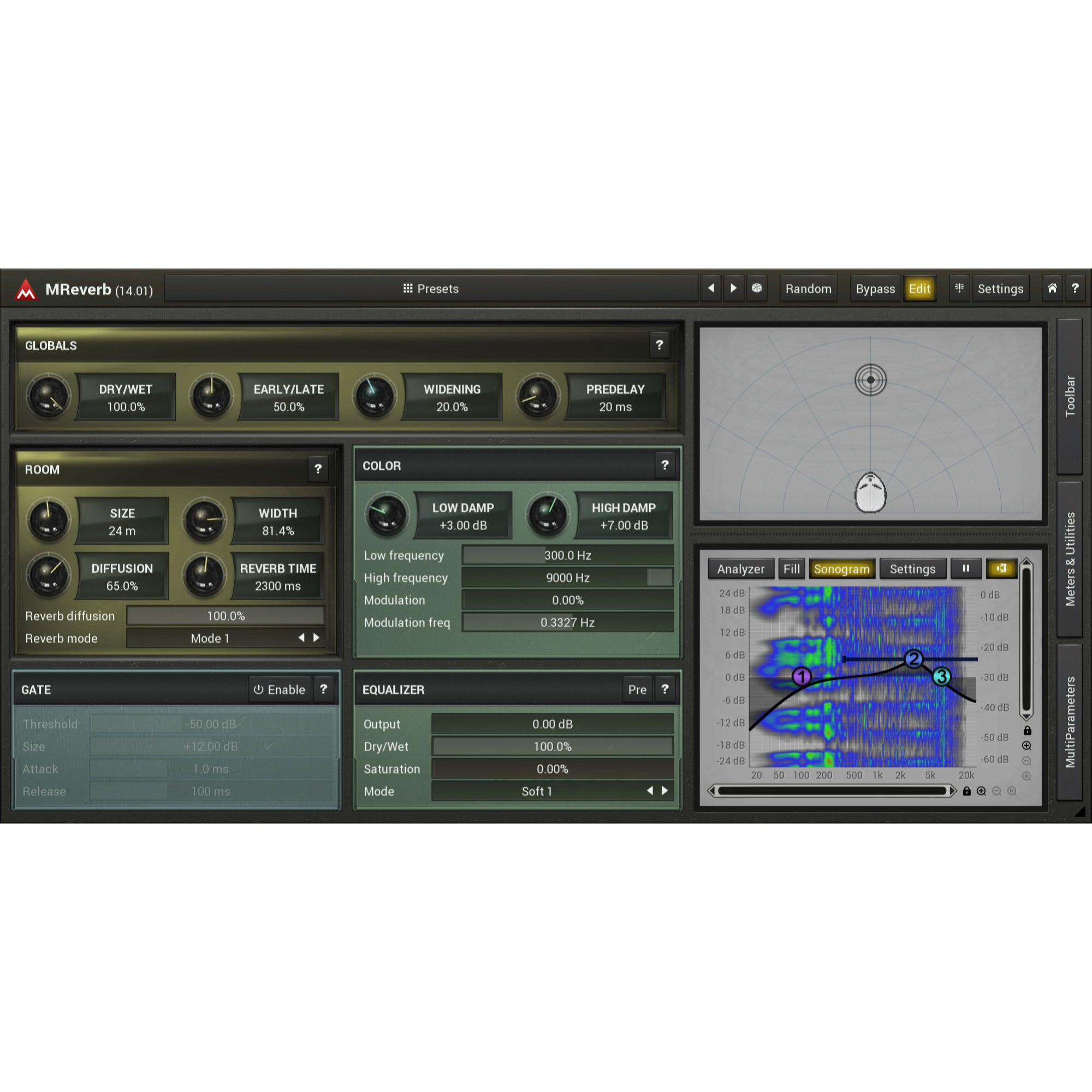Click the dice random preset icon

(757, 288)
